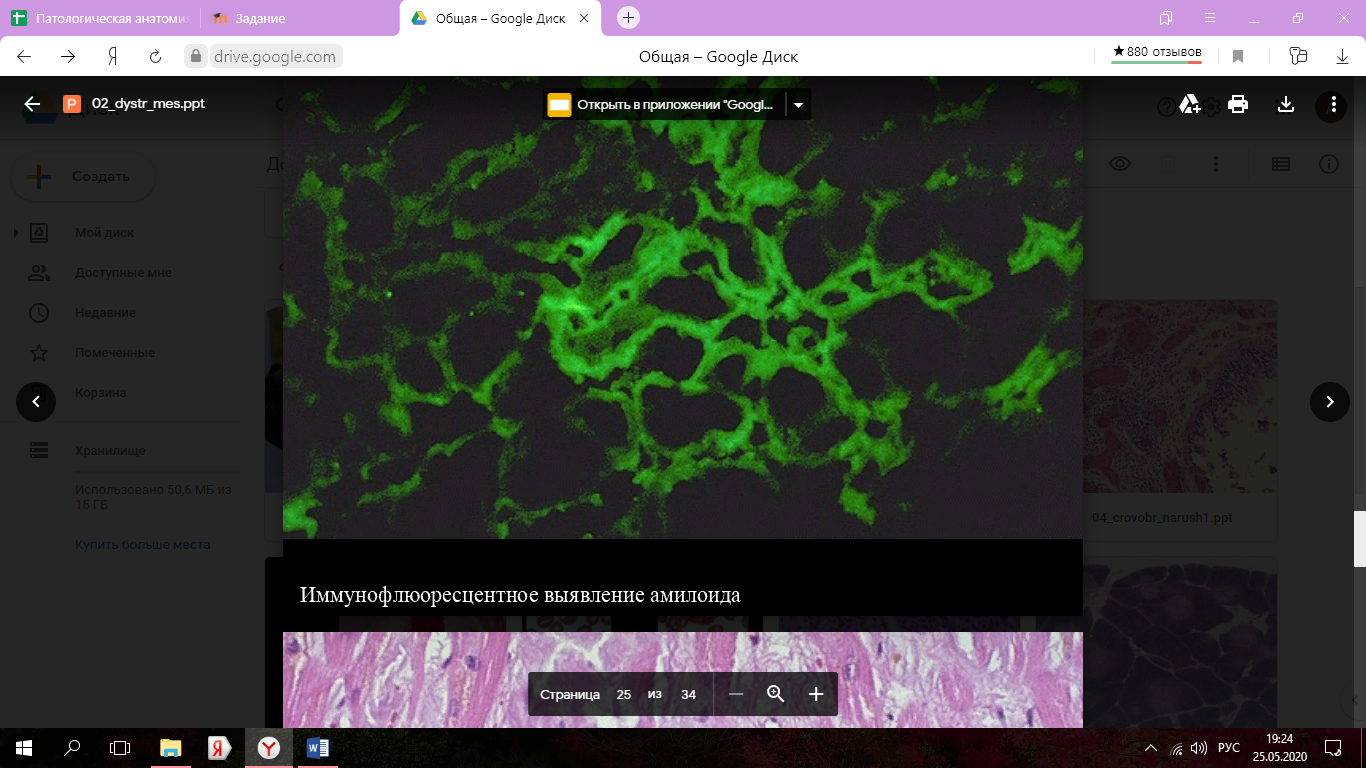This screenshot has height=768, width=1366.
Task: Expand the Мой диск tree arrow
Action: click(16, 233)
